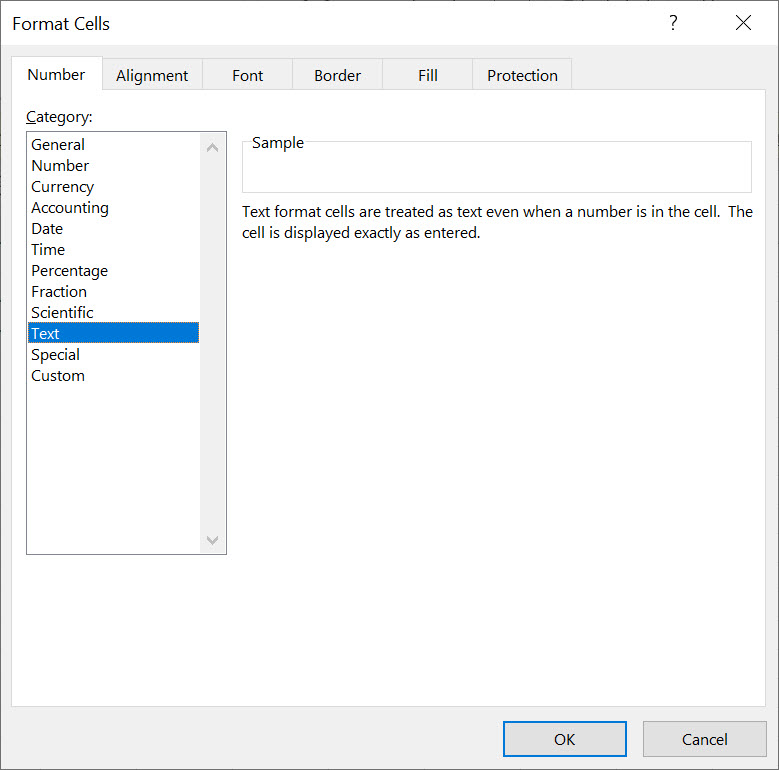Open the Font tab
This screenshot has width=779, height=770.
pyautogui.click(x=247, y=76)
